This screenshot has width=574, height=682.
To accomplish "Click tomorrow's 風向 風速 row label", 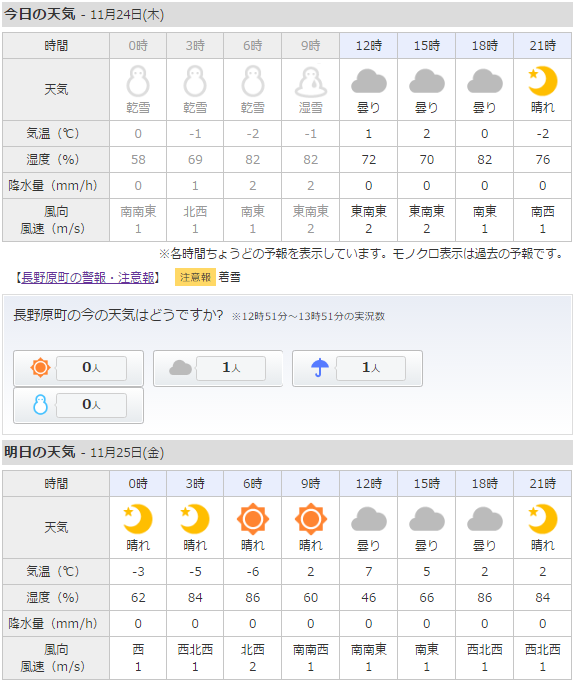I will pos(56,658).
